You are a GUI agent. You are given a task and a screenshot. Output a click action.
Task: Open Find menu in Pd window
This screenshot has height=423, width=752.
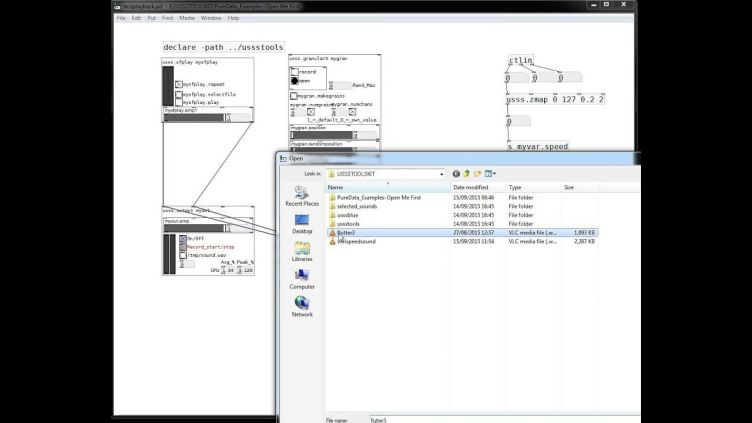167,18
